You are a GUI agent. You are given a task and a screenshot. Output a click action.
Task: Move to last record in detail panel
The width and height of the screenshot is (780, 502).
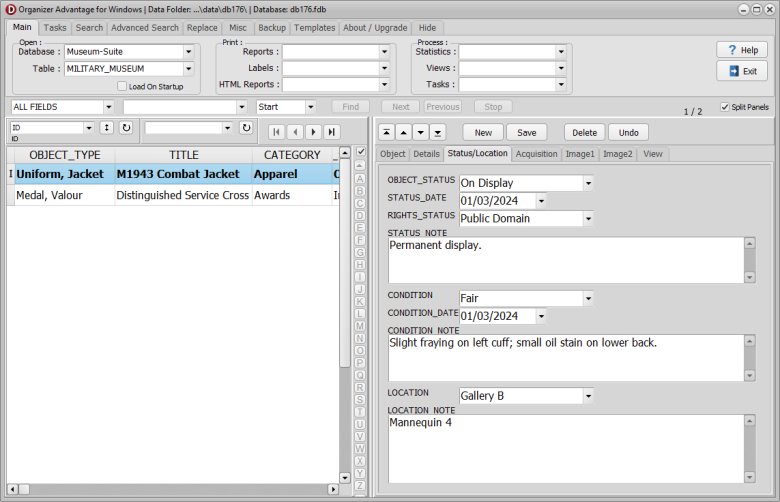click(437, 132)
